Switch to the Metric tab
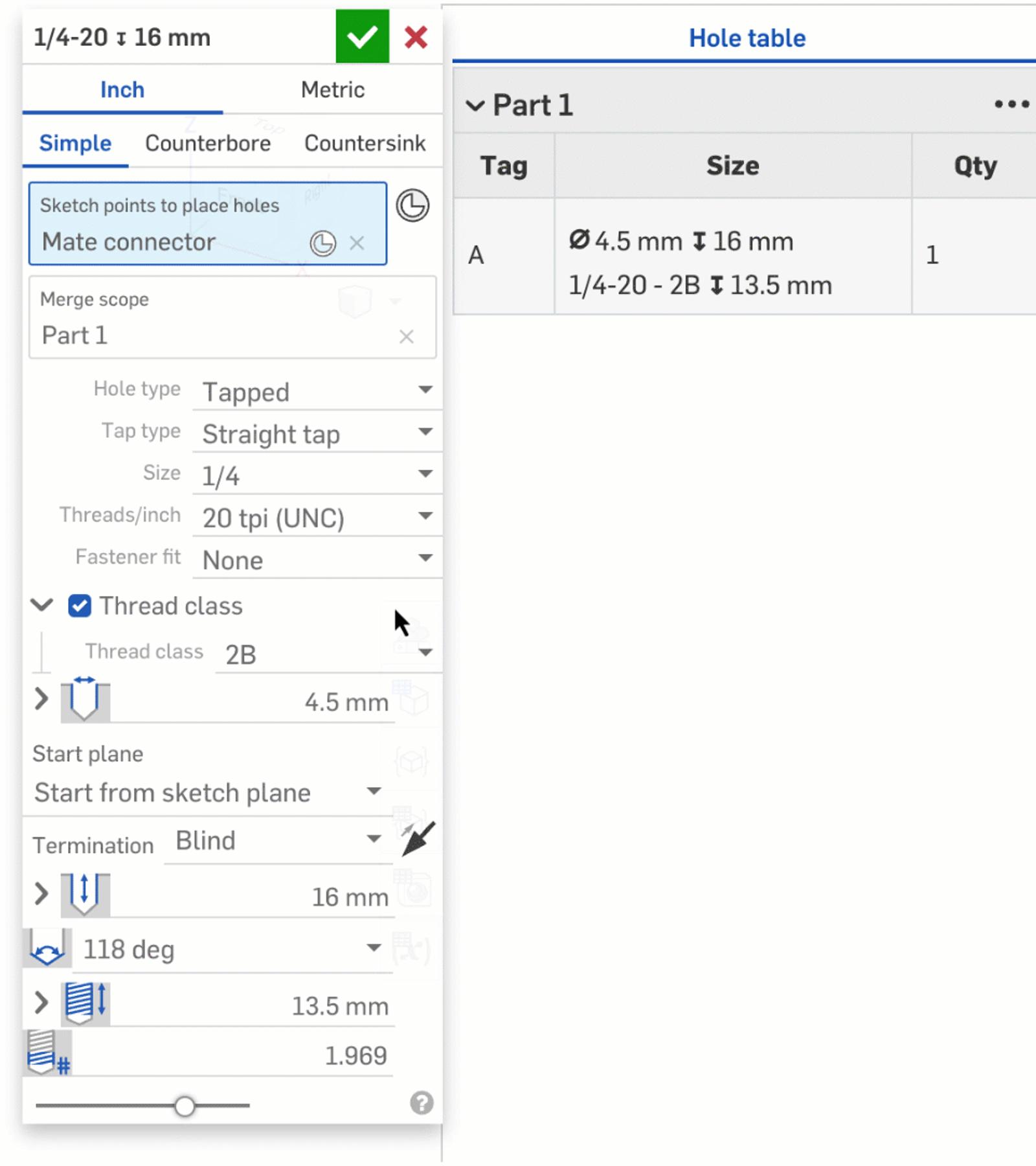1036x1166 pixels. point(332,90)
